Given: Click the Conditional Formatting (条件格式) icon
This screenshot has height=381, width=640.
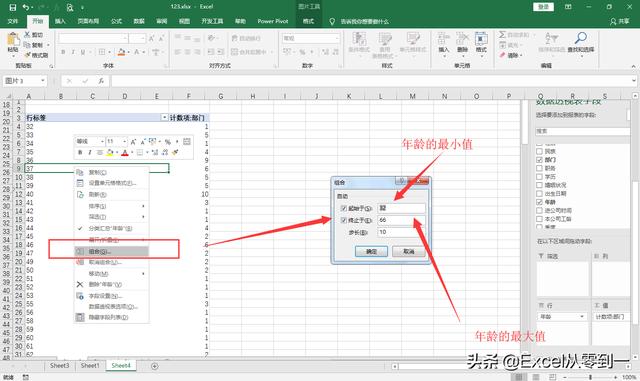Looking at the screenshot, I should point(359,39).
